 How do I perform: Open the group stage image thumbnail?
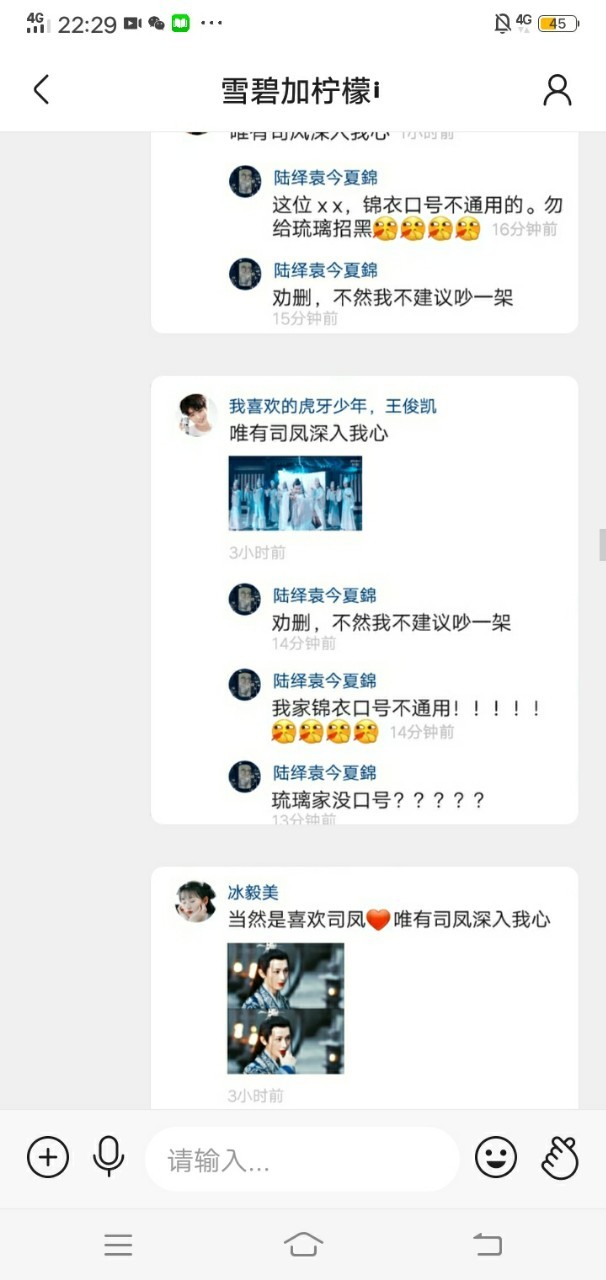[295, 493]
